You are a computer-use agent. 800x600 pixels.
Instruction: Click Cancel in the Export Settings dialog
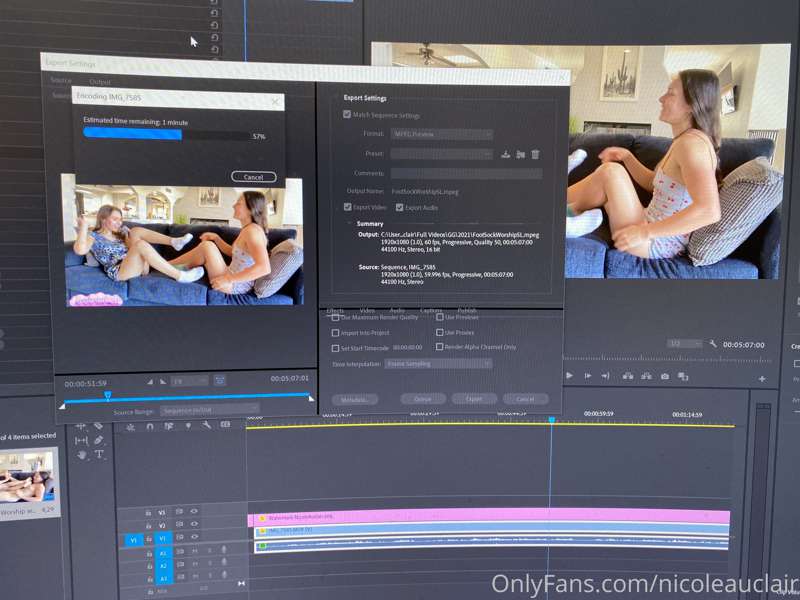pyautogui.click(x=525, y=398)
